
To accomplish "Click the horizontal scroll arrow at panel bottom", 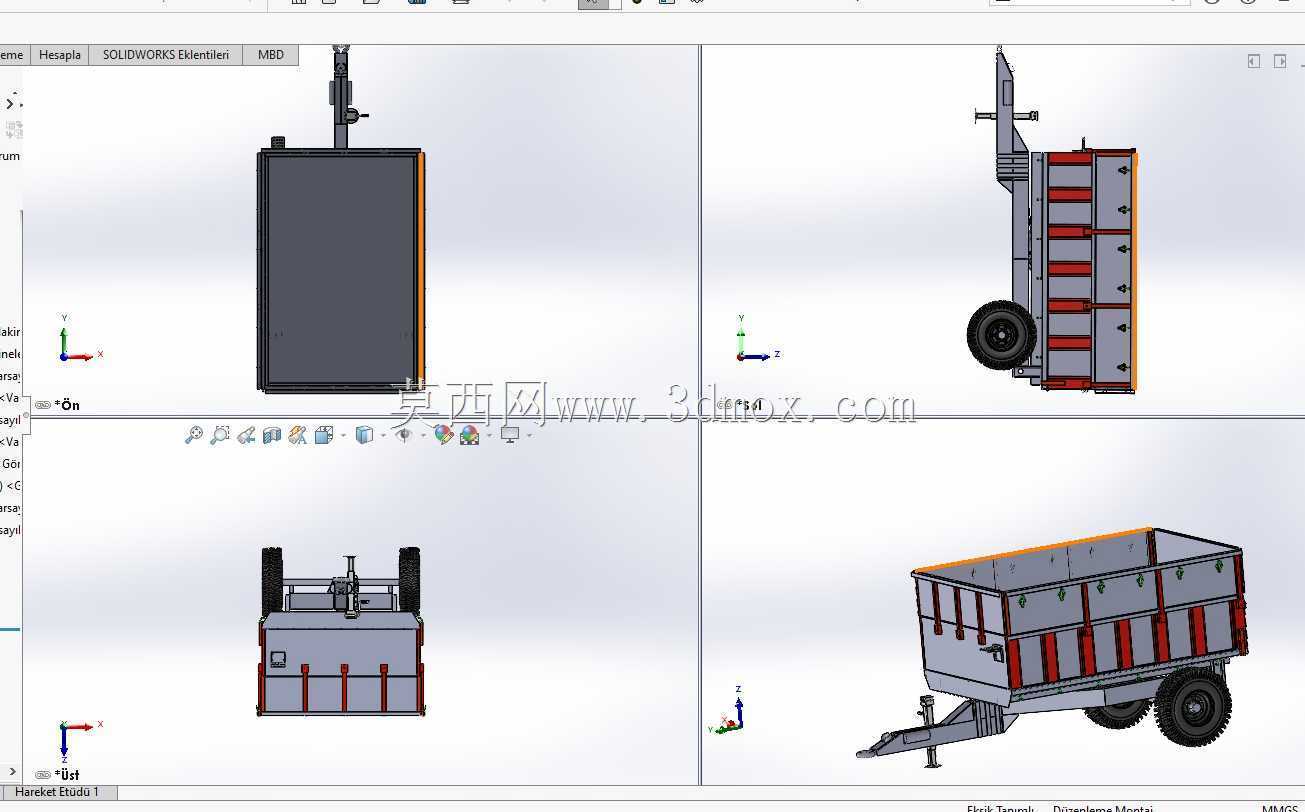I will pos(12,772).
